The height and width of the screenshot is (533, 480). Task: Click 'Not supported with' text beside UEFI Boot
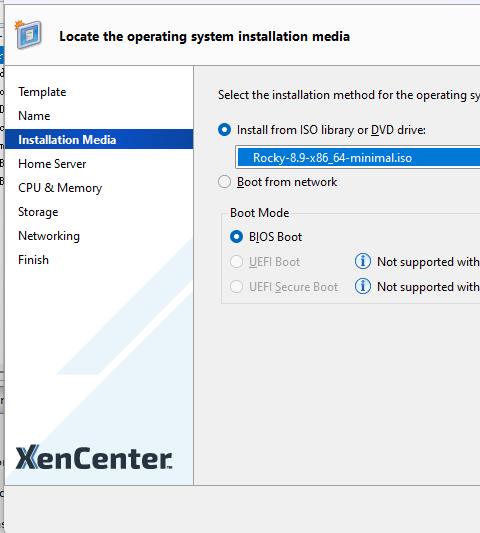[x=428, y=262]
